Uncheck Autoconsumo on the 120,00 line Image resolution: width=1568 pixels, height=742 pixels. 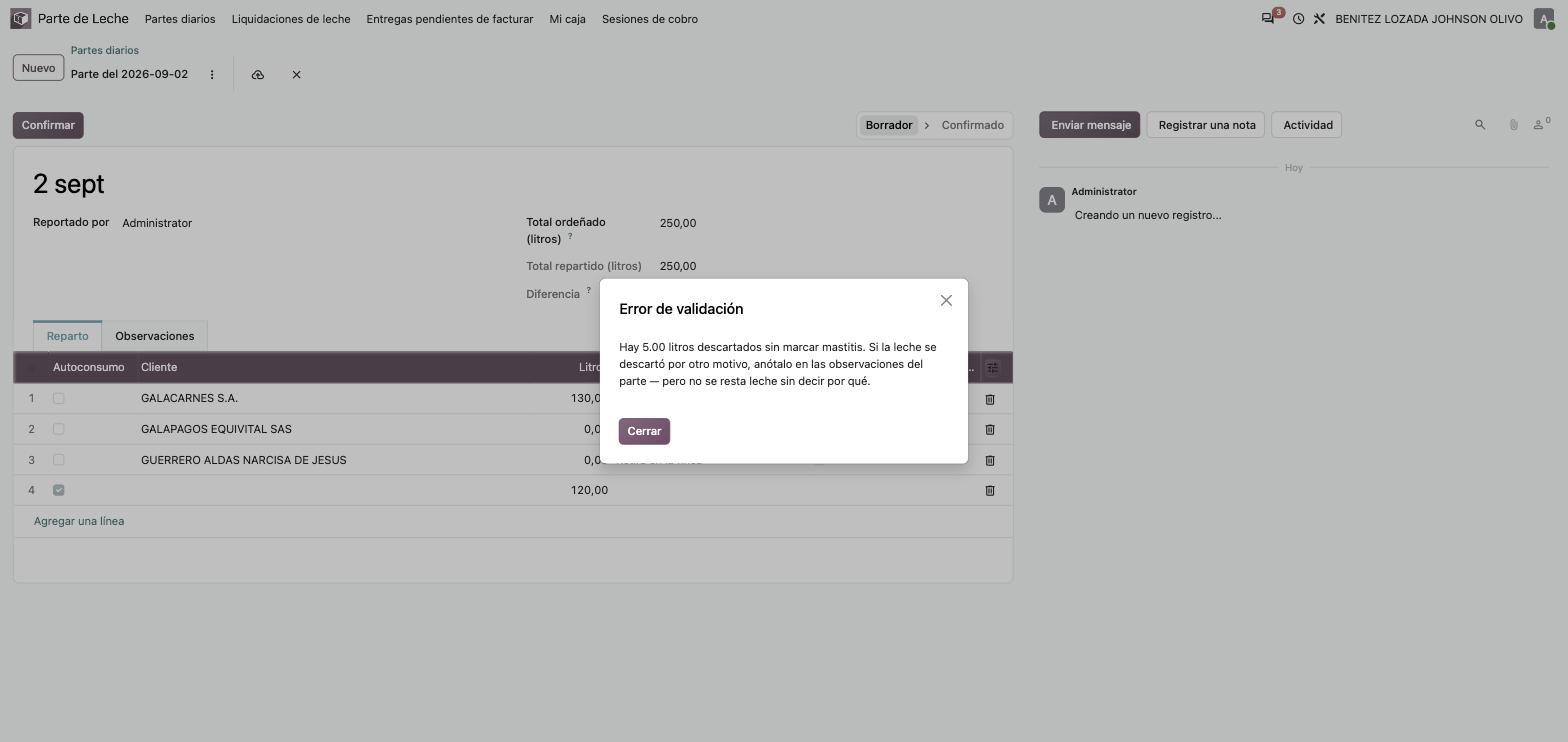click(59, 490)
